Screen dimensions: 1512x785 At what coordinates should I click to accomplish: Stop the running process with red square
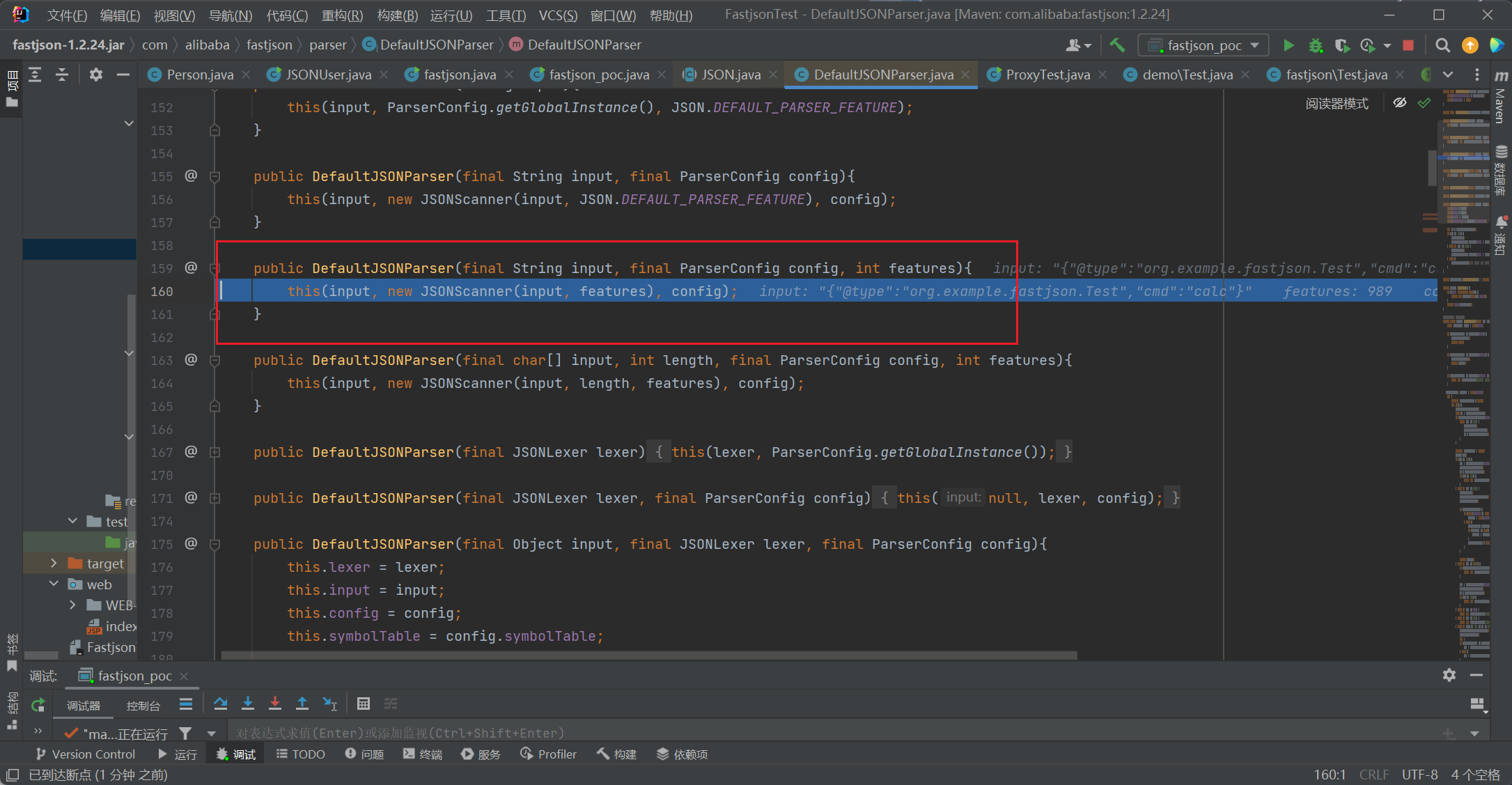coord(1408,45)
